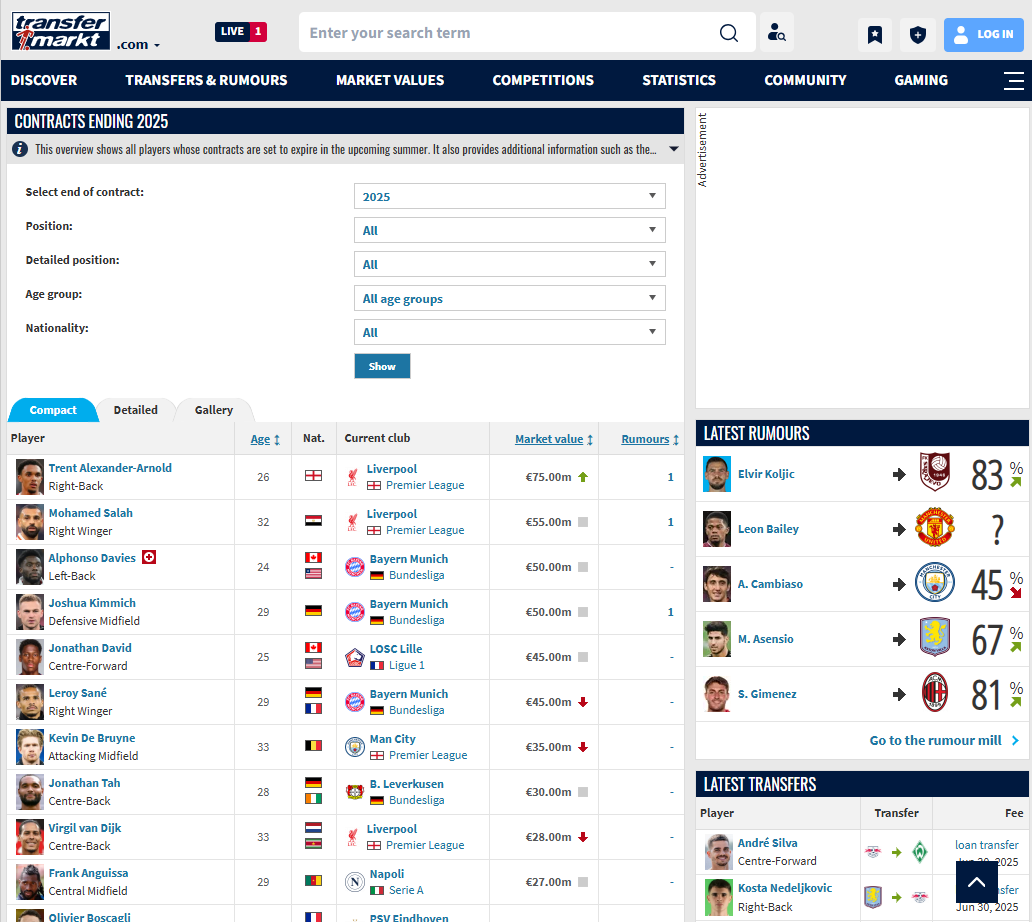
Task: Open the Community menu
Action: (805, 80)
